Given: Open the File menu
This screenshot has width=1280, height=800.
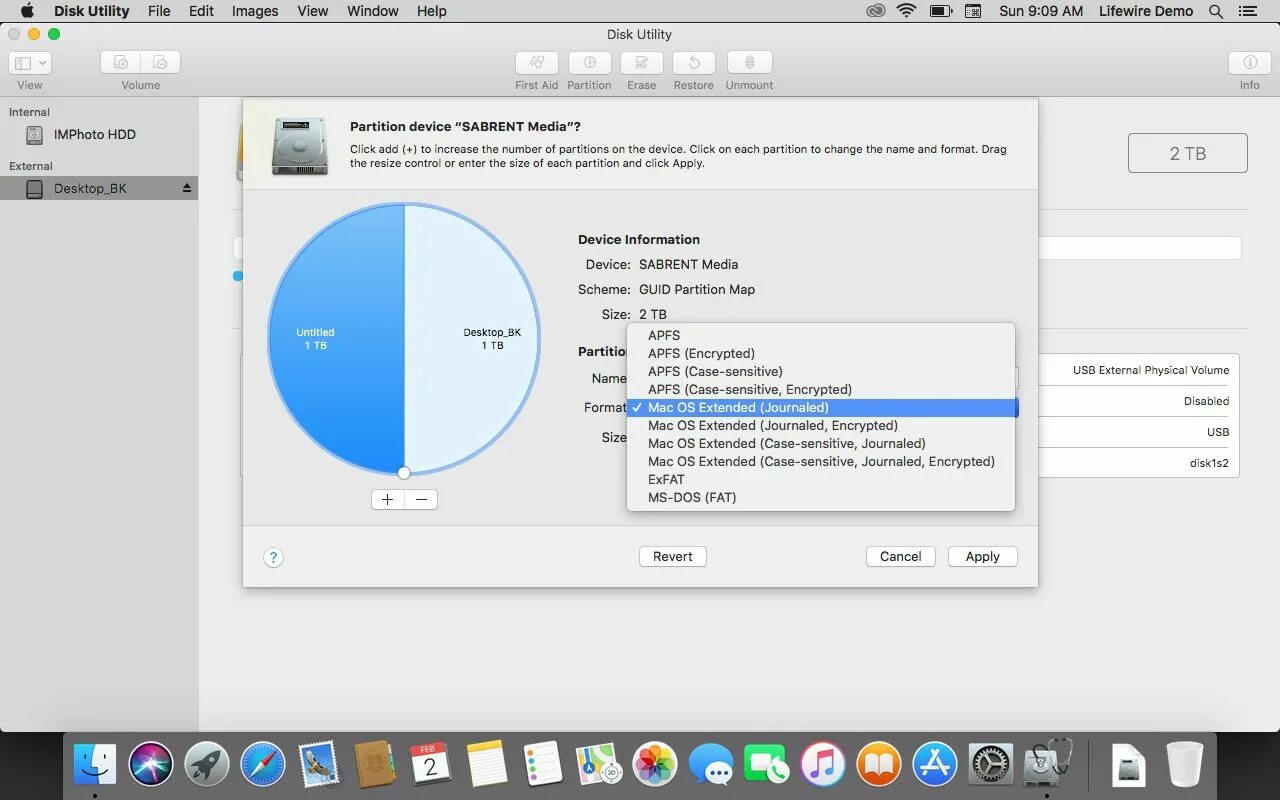Looking at the screenshot, I should pos(159,11).
